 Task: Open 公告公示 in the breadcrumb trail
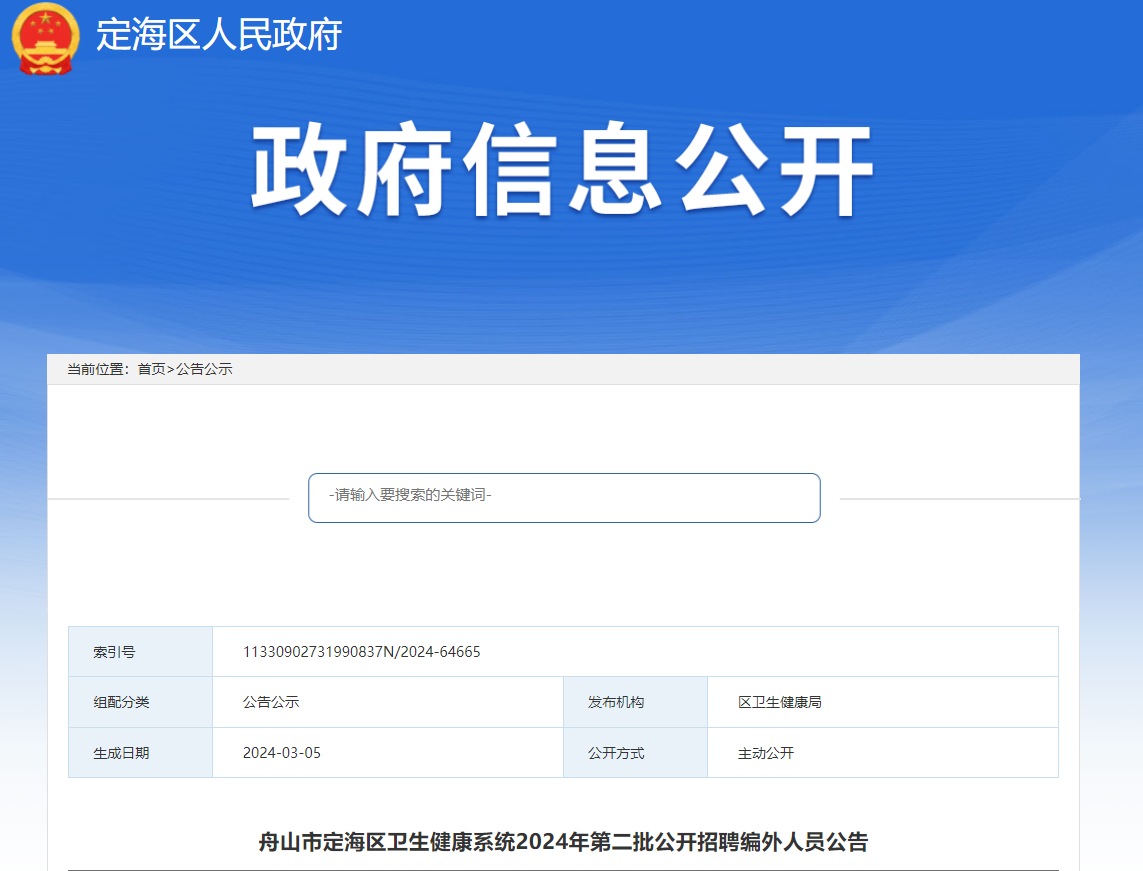coord(204,369)
